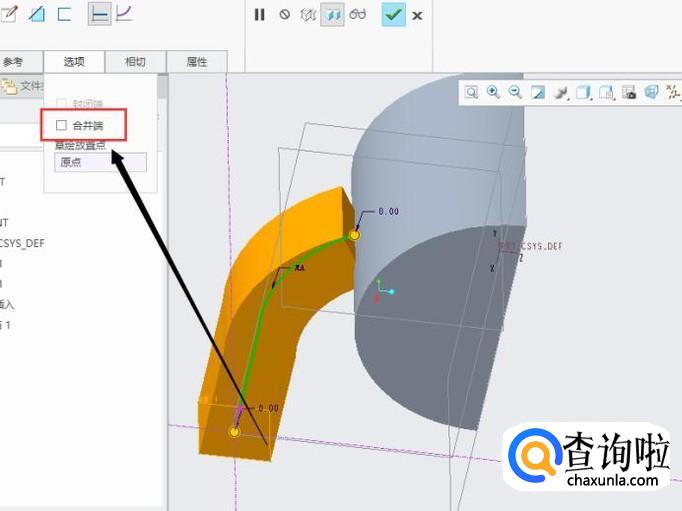Click the 参考 tab
This screenshot has height=511, width=682.
click(x=14, y=62)
